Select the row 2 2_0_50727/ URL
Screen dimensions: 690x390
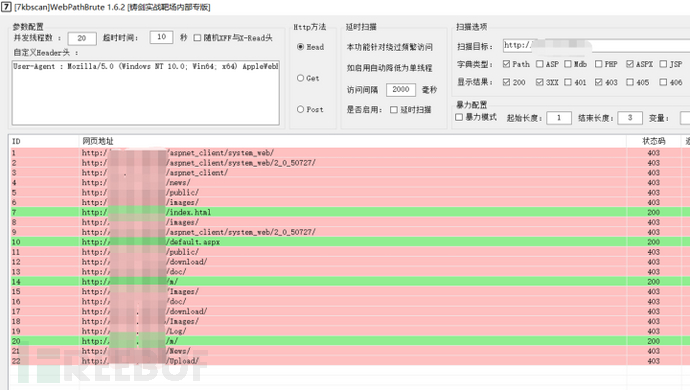click(198, 163)
